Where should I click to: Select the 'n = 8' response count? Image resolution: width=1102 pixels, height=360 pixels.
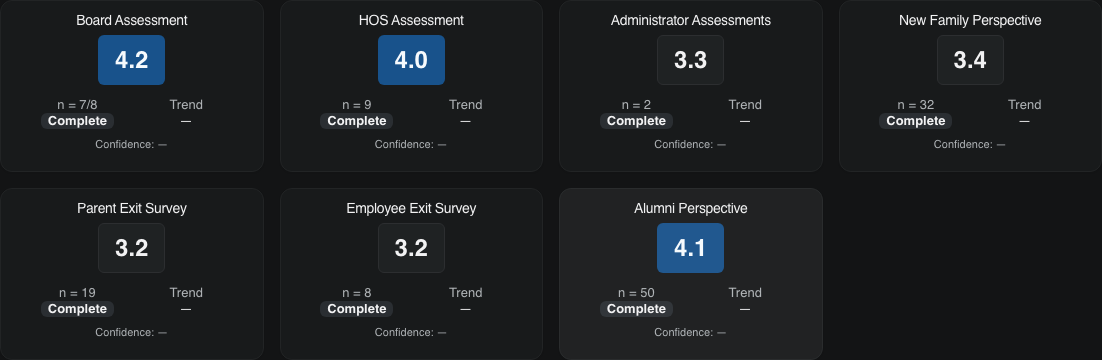point(357,292)
